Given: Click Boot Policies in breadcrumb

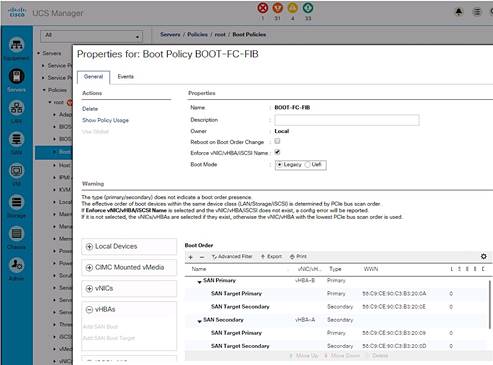Looking at the screenshot, I should (249, 35).
